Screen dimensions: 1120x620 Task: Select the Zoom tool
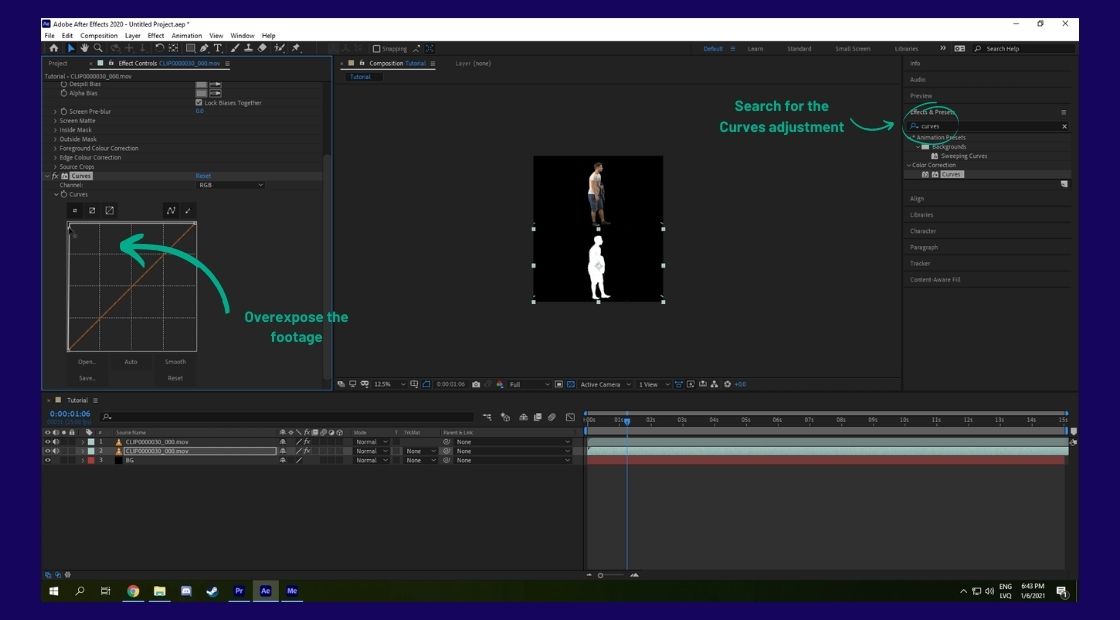pos(97,46)
